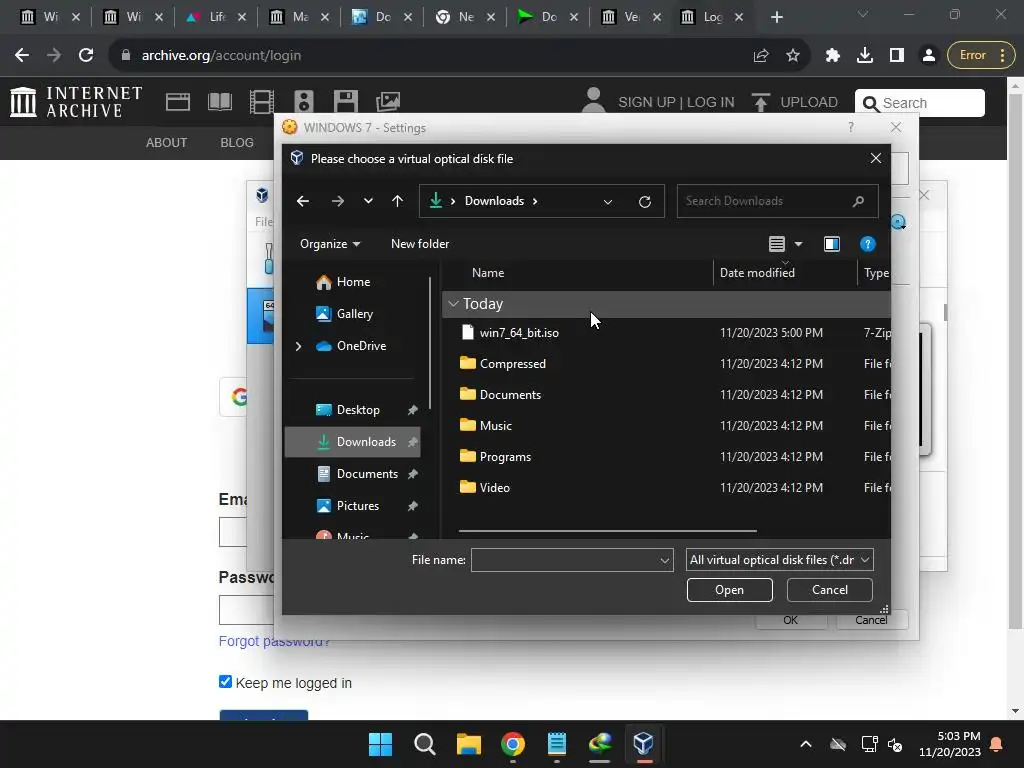Open Chrome extensions puzzle icon
Image resolution: width=1024 pixels, height=768 pixels.
833,56
